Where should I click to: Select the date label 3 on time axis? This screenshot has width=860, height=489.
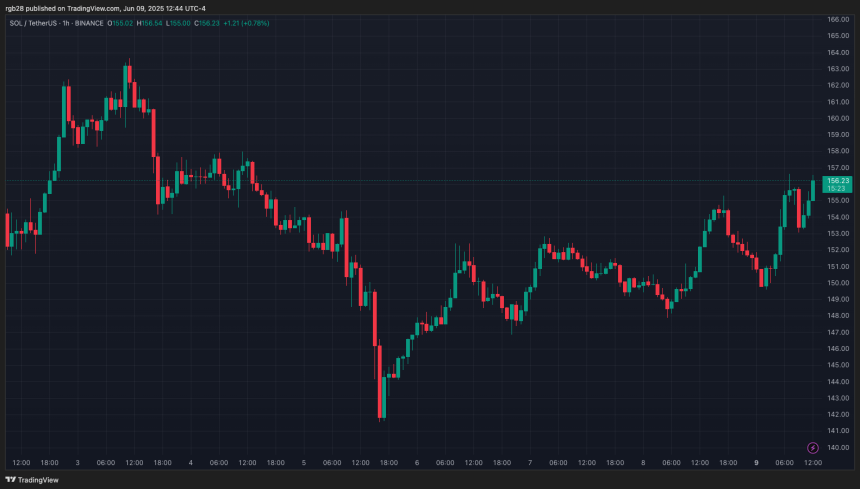77,463
